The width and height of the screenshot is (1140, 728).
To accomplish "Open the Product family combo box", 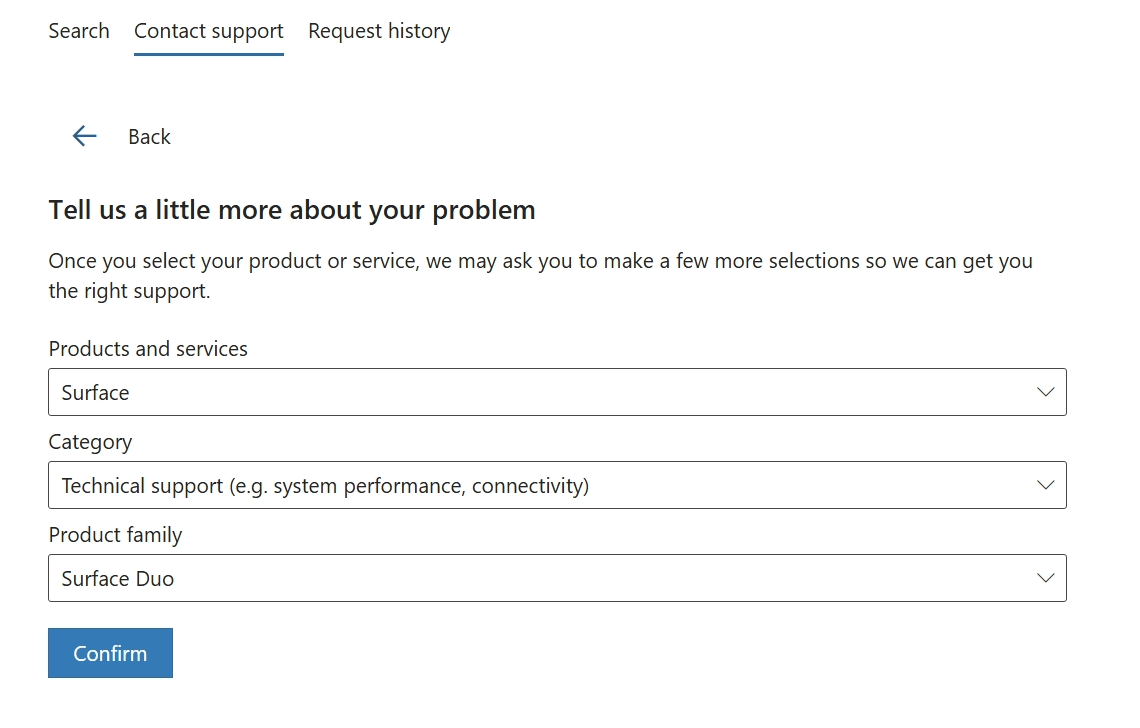I will click(556, 578).
